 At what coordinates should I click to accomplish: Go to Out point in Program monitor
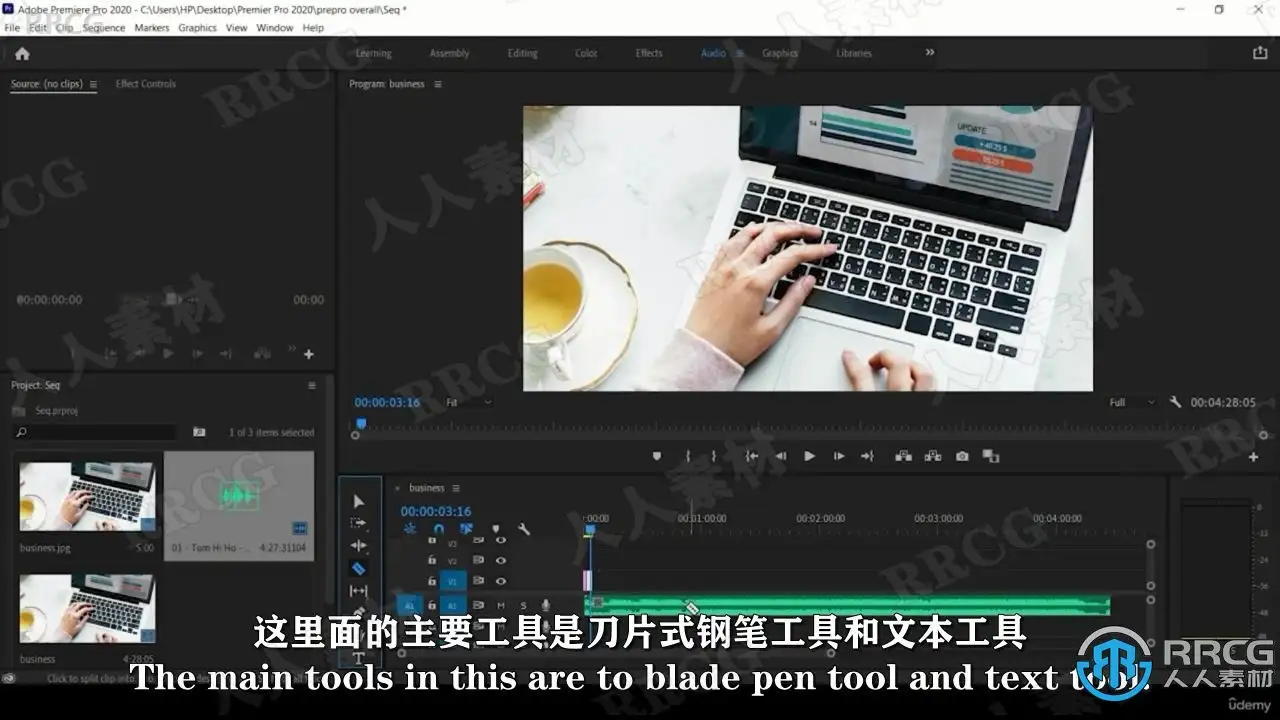868,456
